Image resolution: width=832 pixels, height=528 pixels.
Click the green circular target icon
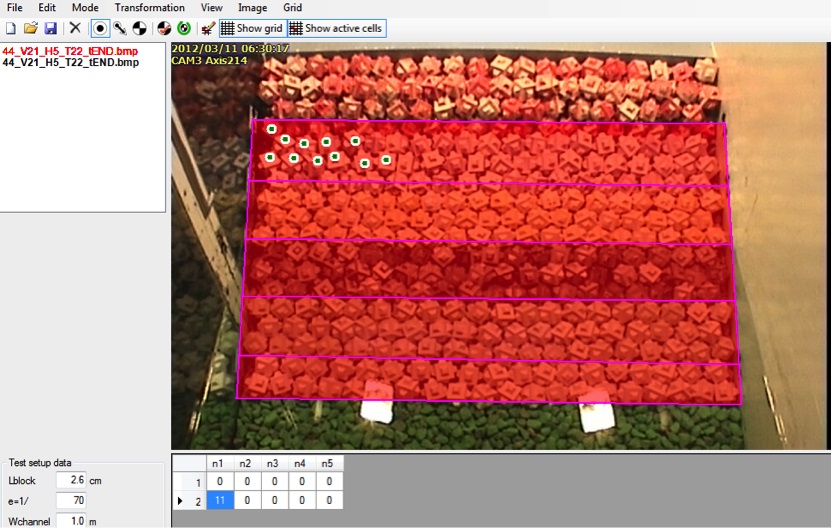coord(183,29)
